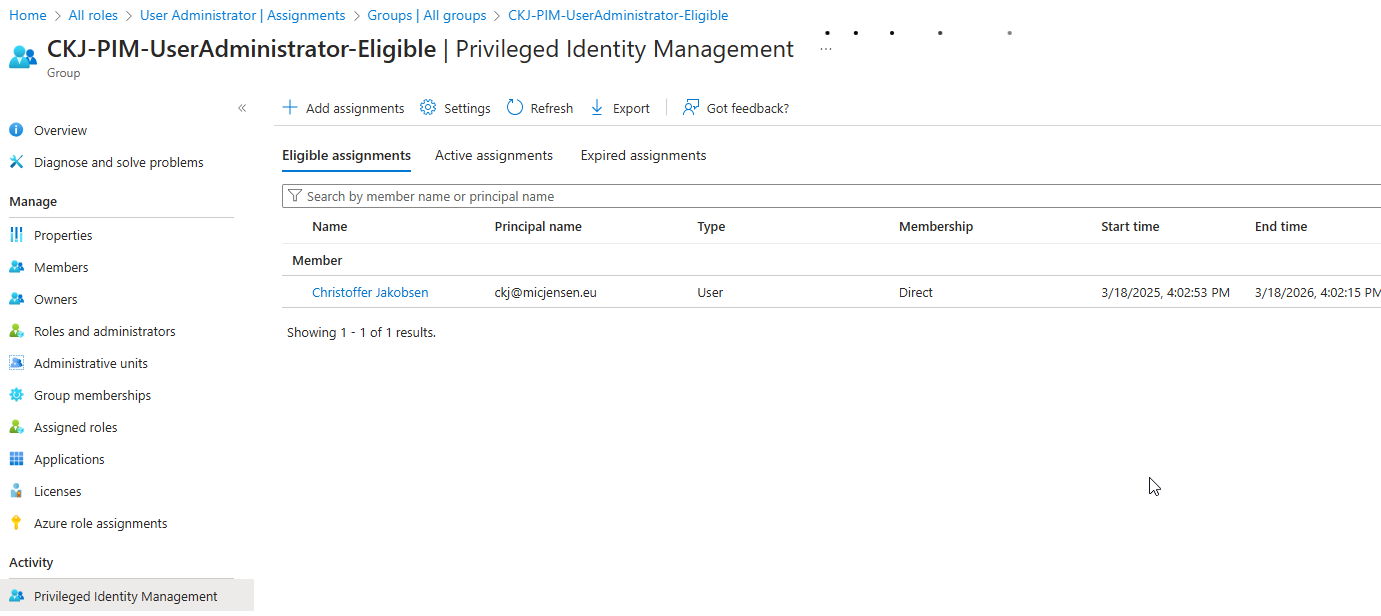1381x616 pixels.
Task: Collapse the left navigation pane
Action: pos(242,108)
